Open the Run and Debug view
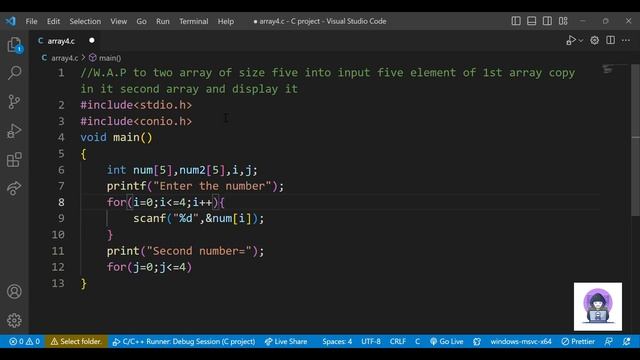 click(x=14, y=131)
